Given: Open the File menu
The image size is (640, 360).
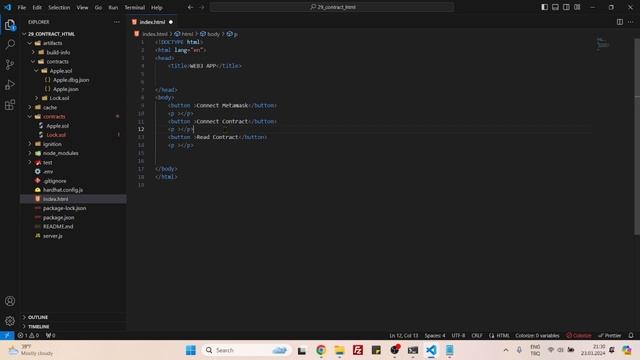Looking at the screenshot, I should 22,7.
